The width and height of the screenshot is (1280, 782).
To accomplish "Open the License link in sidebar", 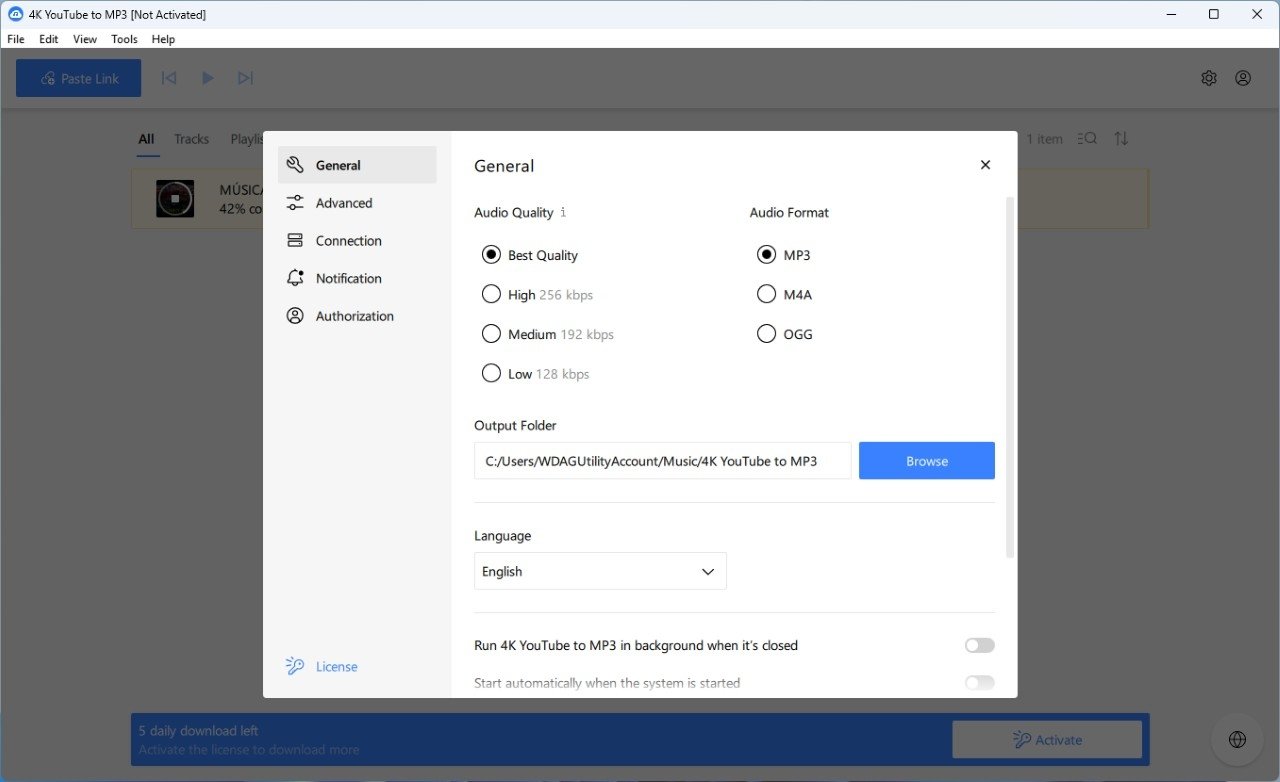I will [x=336, y=667].
